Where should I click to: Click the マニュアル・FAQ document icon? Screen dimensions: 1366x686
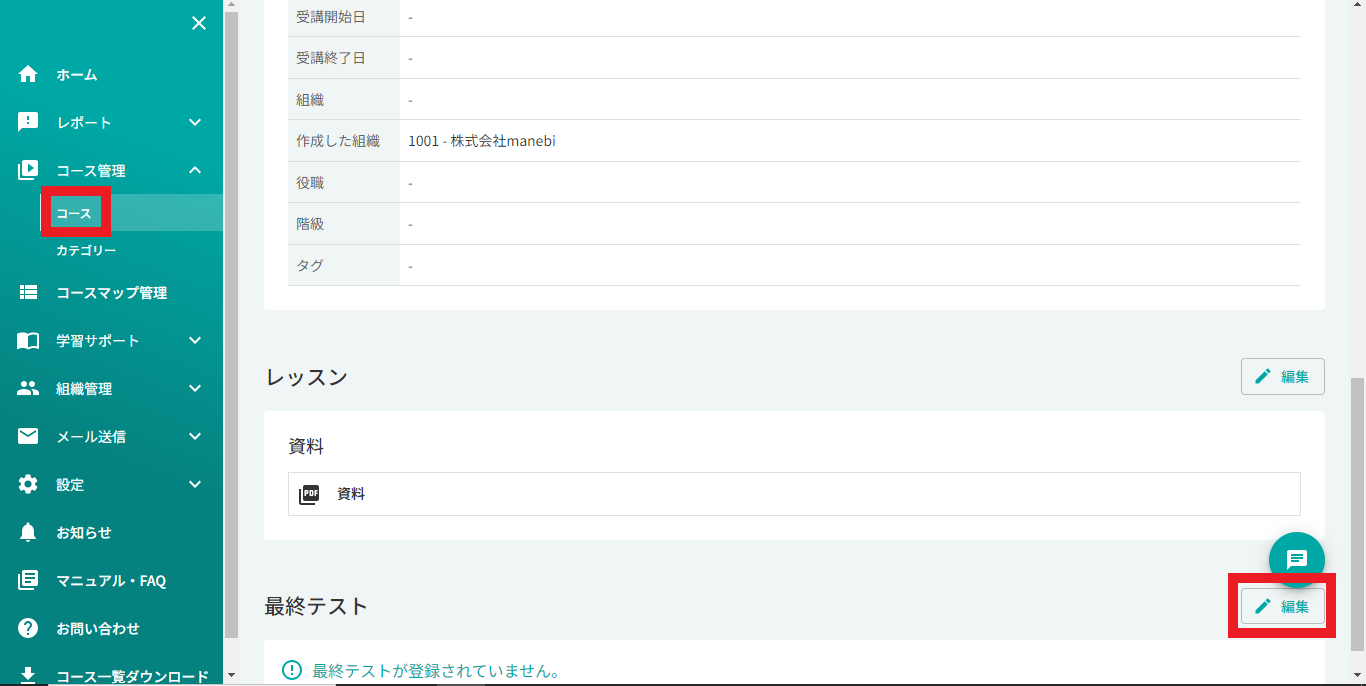pos(28,580)
